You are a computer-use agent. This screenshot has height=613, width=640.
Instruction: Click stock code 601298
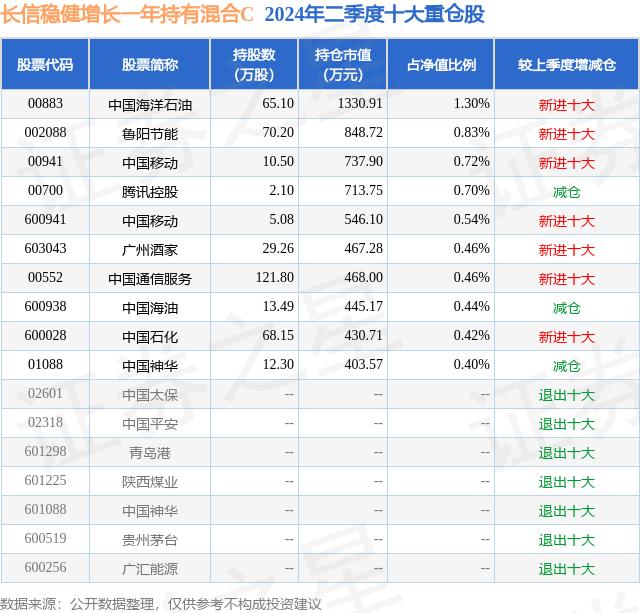click(x=45, y=451)
